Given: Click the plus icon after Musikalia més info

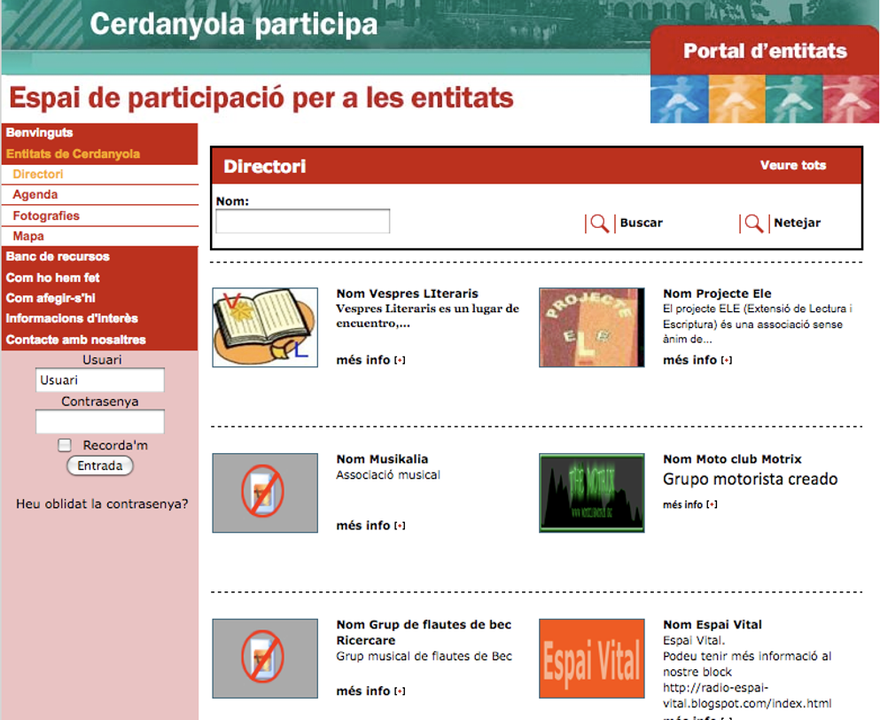Looking at the screenshot, I should (x=400, y=526).
